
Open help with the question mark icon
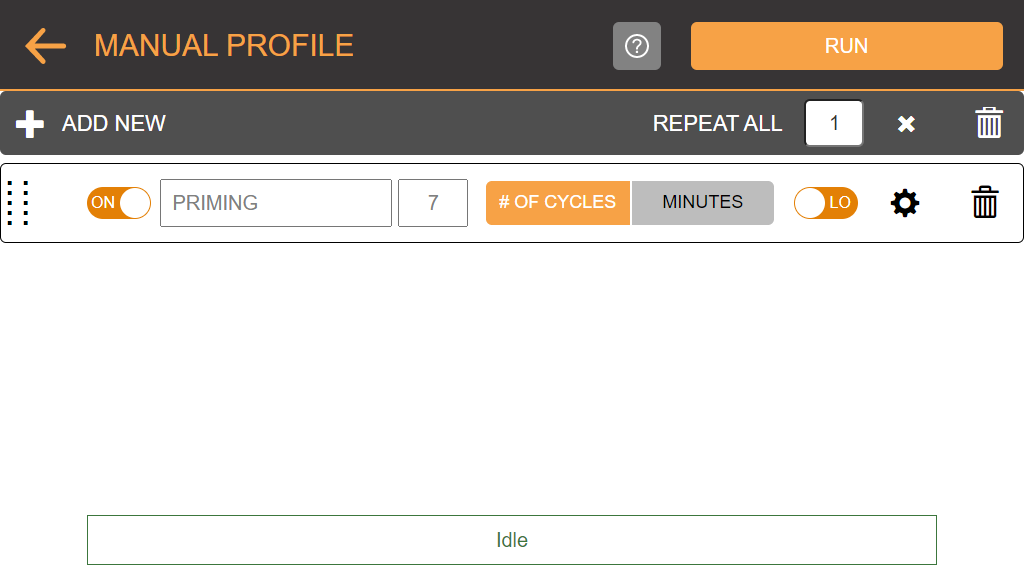[637, 46]
